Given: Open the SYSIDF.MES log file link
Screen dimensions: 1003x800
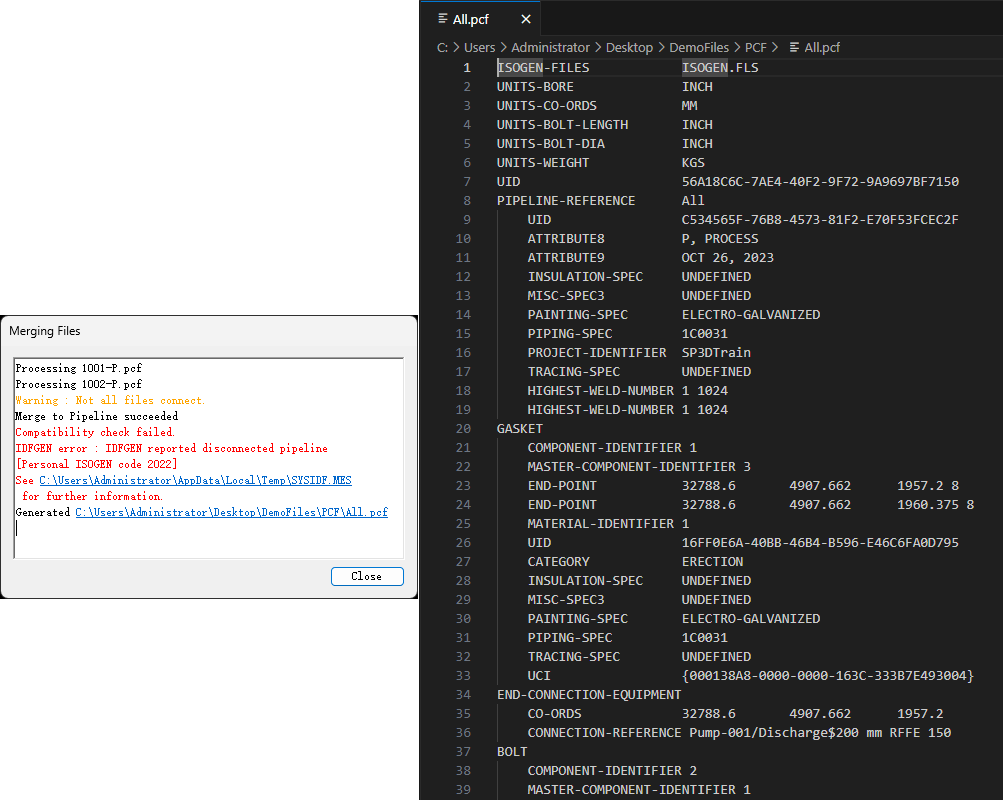Looking at the screenshot, I should pos(195,480).
